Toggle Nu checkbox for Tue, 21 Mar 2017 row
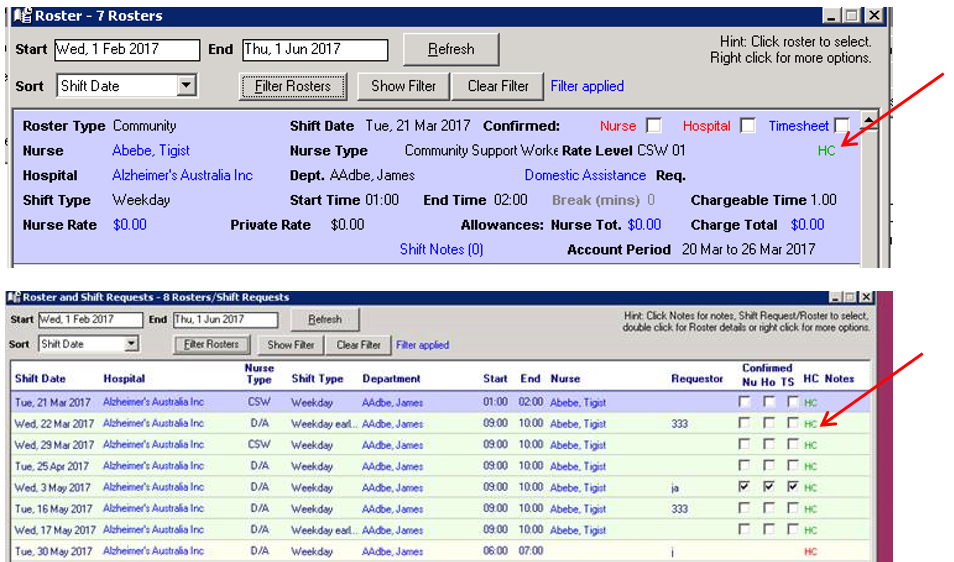 (744, 401)
